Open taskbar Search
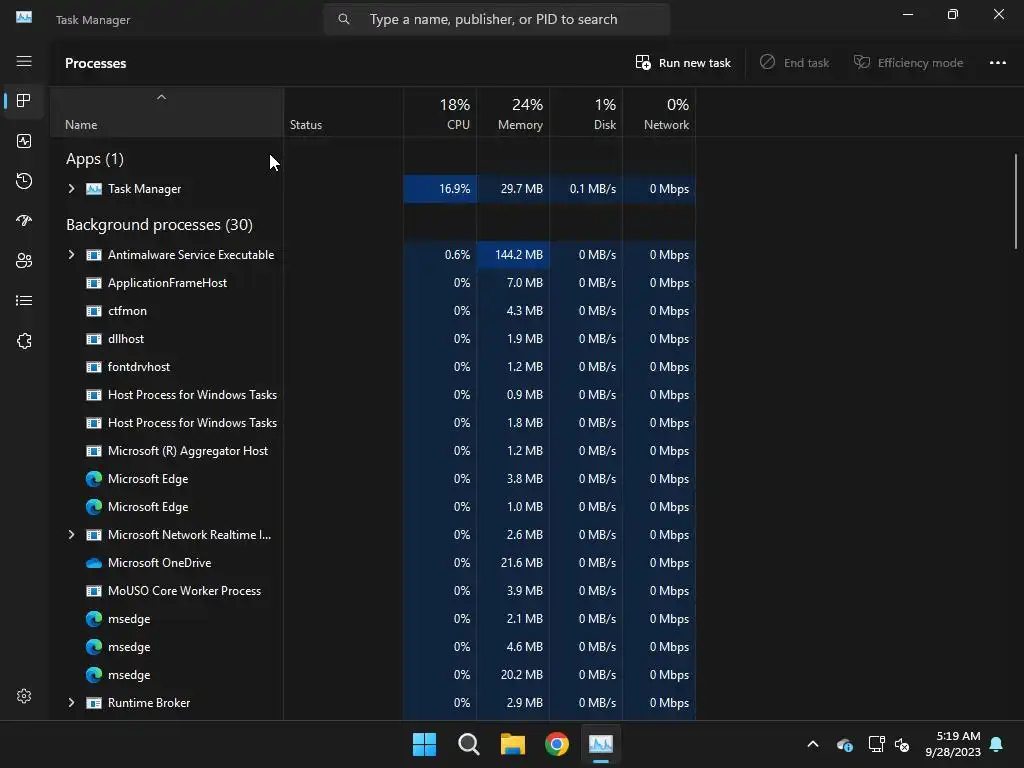Image resolution: width=1024 pixels, height=768 pixels. tap(469, 744)
